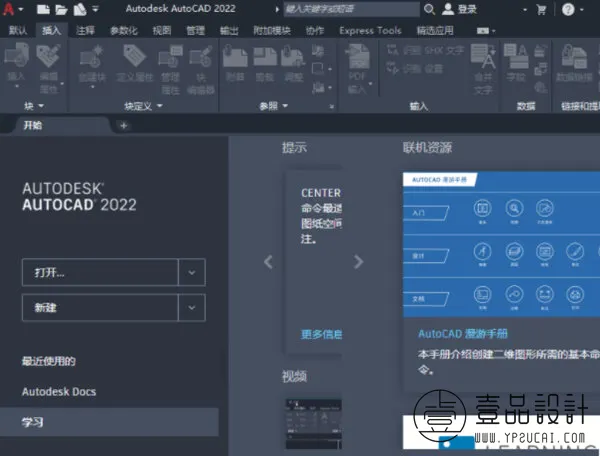Click the 打开... button
The image size is (600, 456).
pyautogui.click(x=100, y=272)
